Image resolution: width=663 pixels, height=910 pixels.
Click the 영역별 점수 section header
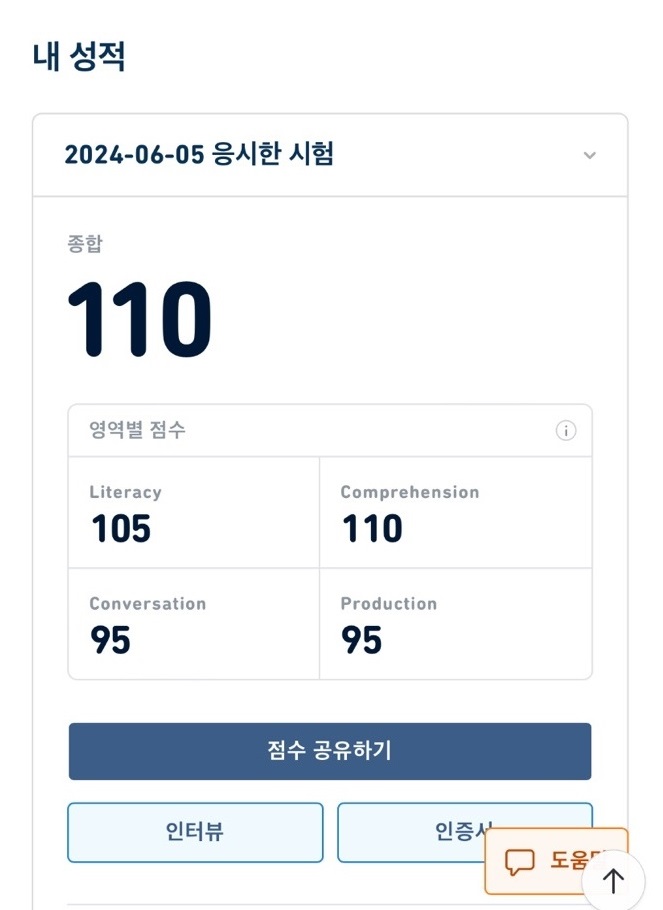tap(139, 431)
